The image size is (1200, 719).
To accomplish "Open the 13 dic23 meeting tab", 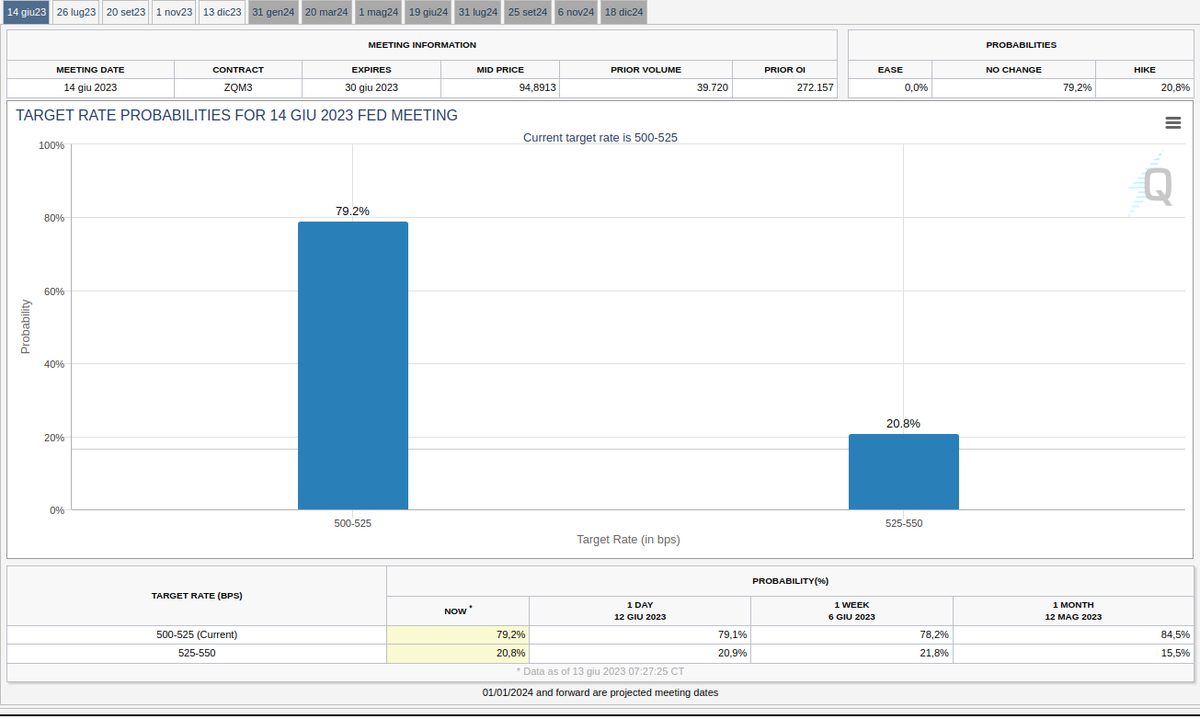I will [222, 12].
